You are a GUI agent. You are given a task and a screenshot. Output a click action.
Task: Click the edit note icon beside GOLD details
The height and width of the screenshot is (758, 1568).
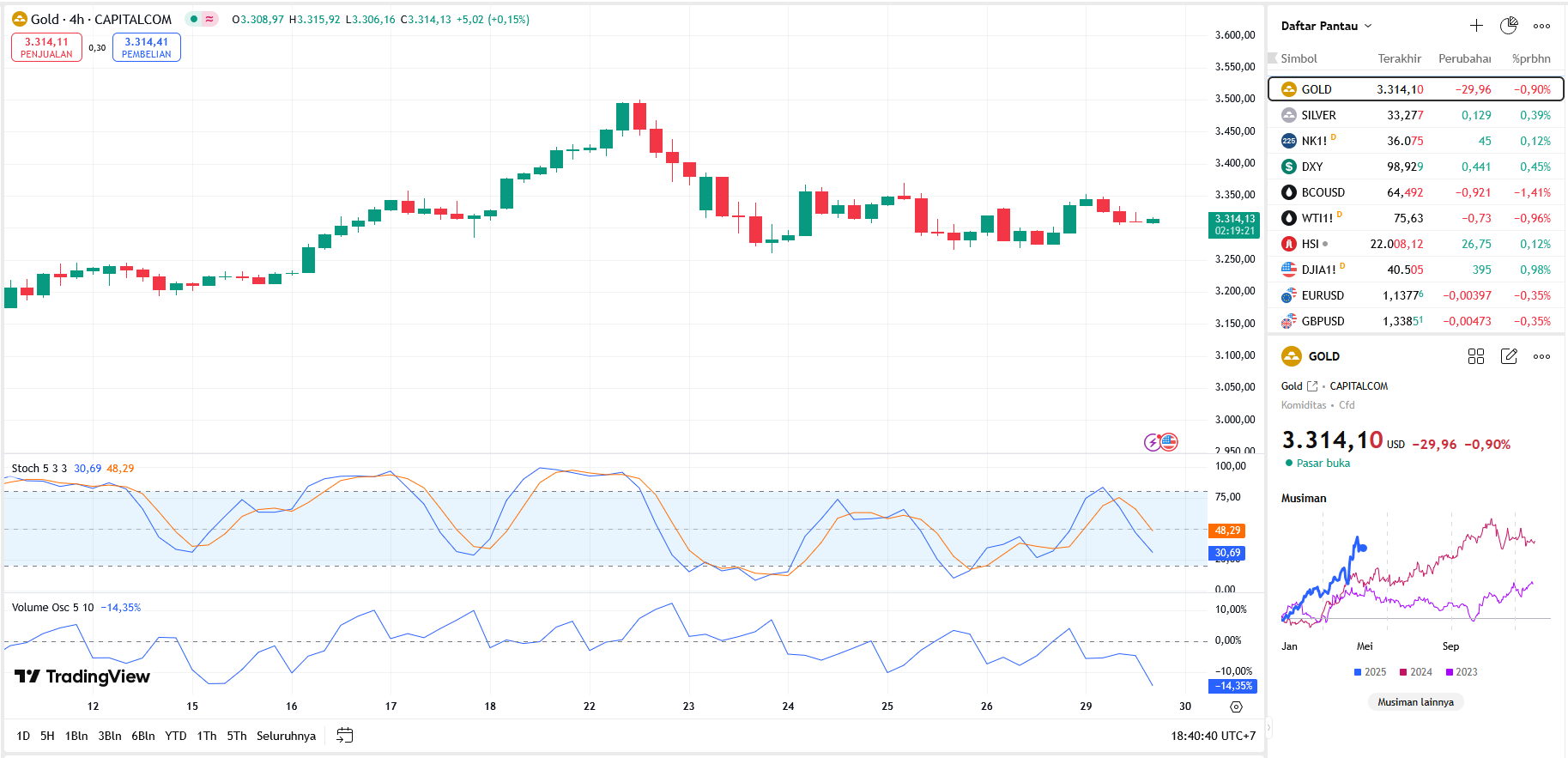pyautogui.click(x=1509, y=356)
